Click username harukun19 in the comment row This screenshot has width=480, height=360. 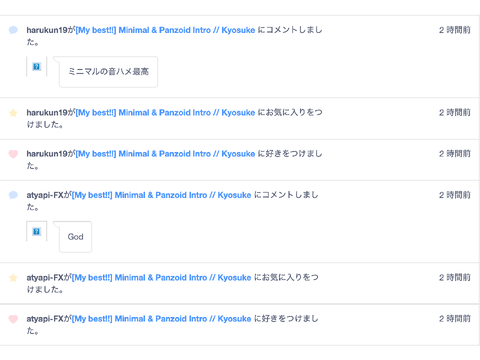coord(47,30)
